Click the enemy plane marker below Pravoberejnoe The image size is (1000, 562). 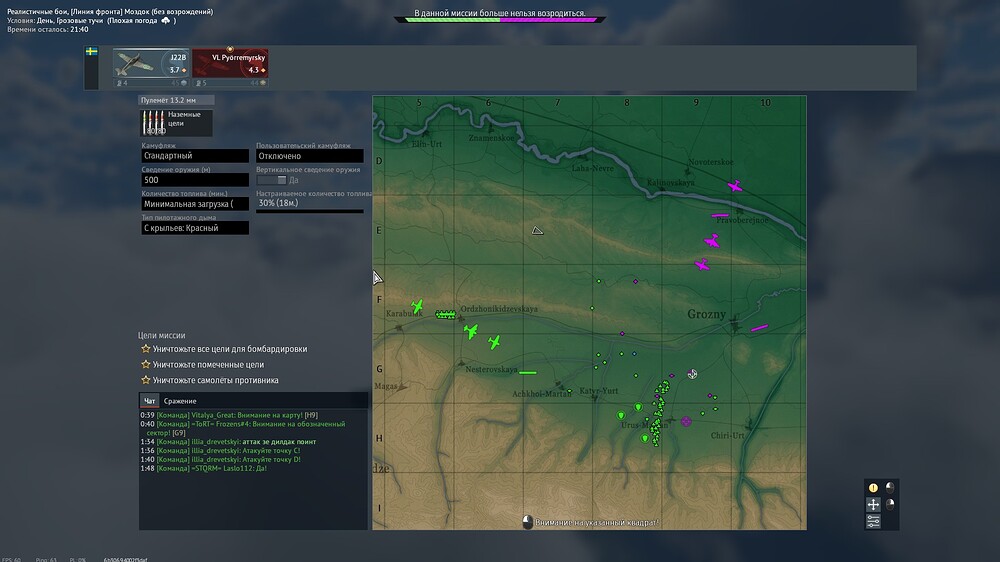pos(712,240)
